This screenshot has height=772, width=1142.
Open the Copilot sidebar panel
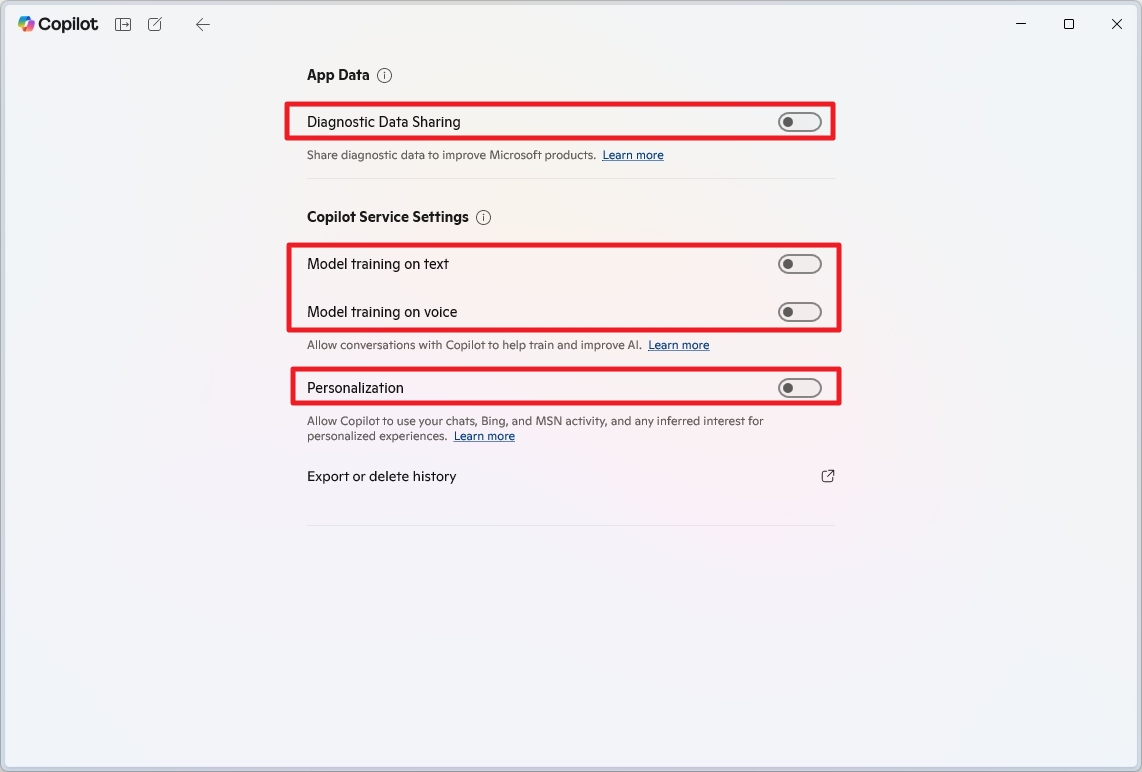(122, 24)
